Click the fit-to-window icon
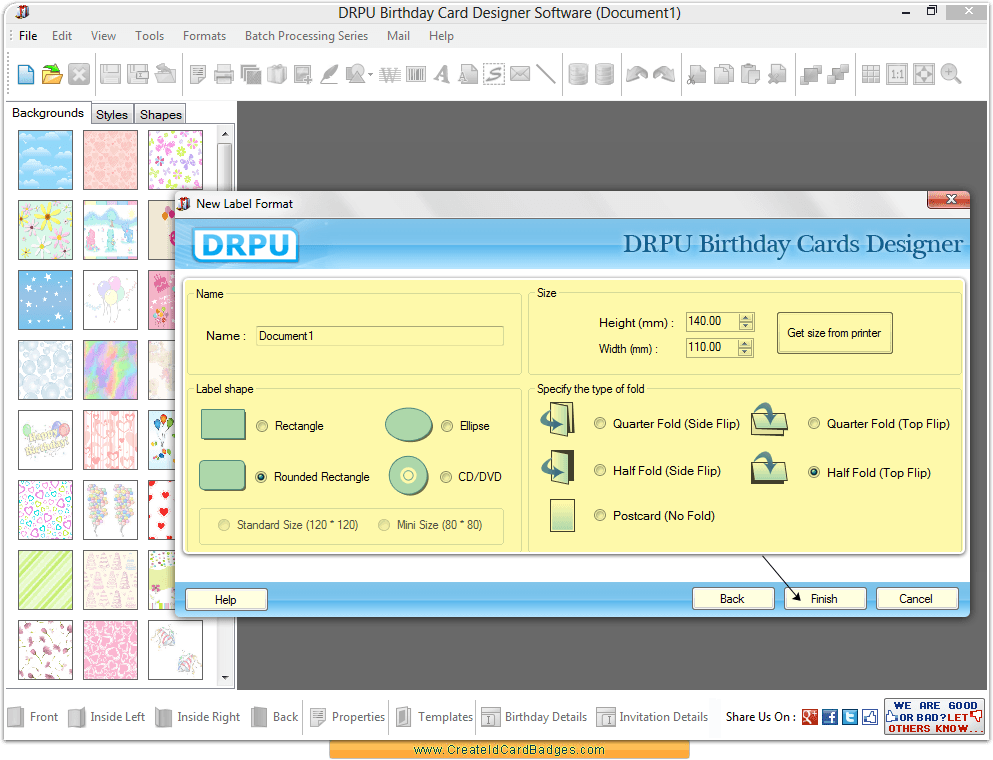The image size is (993, 760). coord(924,75)
